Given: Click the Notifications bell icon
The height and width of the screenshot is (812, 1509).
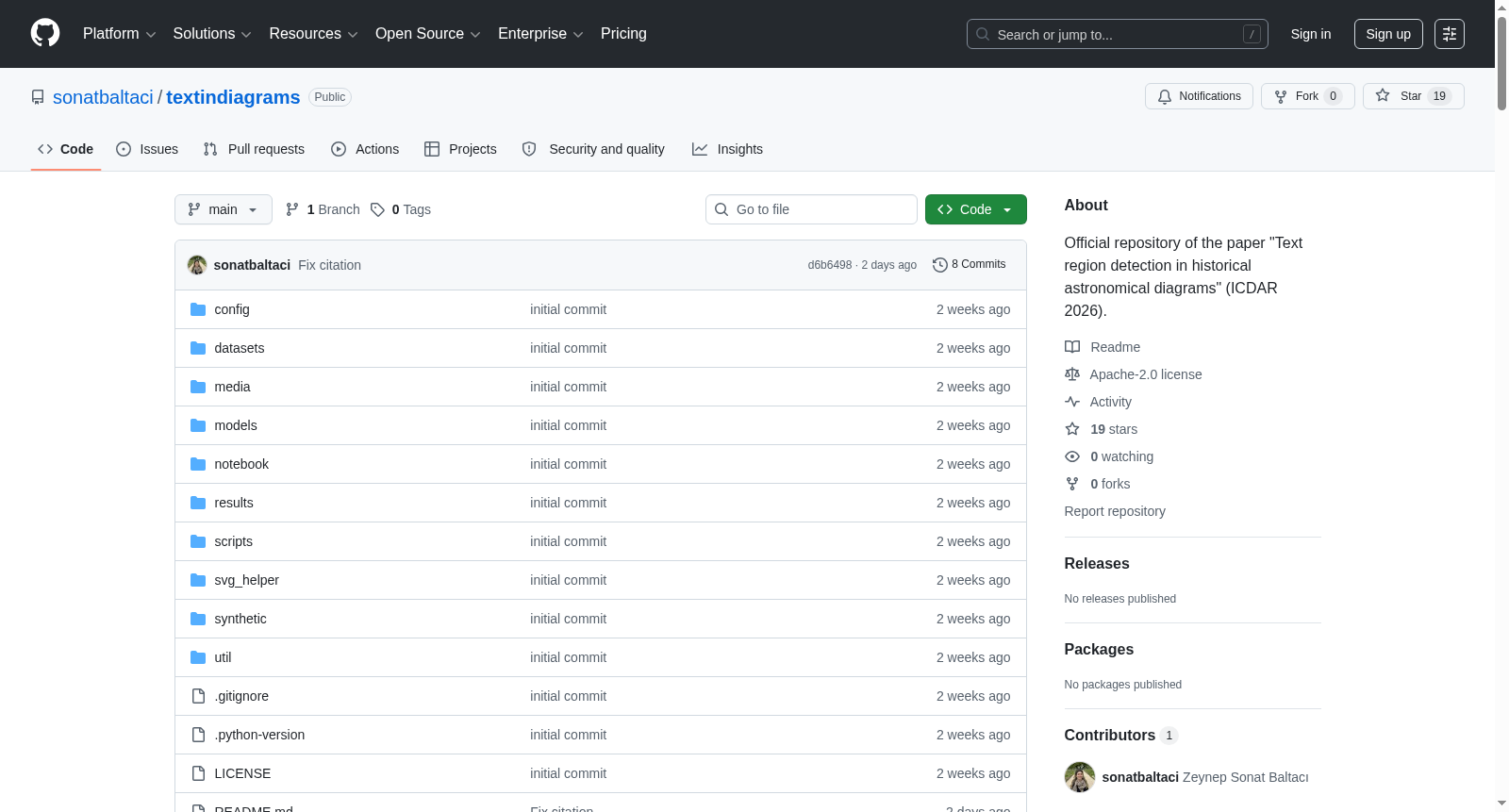Looking at the screenshot, I should (1165, 96).
